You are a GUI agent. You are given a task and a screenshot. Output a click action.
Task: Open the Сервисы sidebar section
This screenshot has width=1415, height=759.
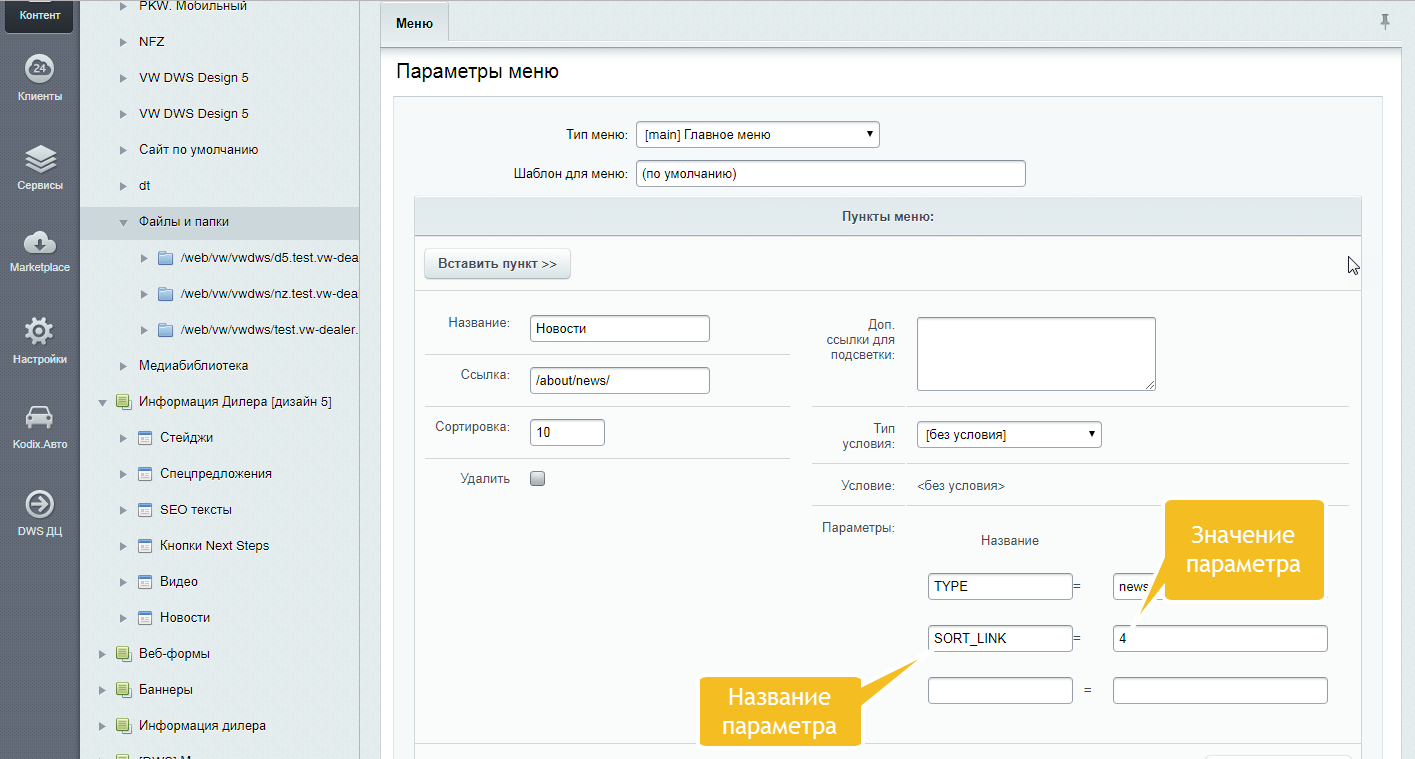39,168
